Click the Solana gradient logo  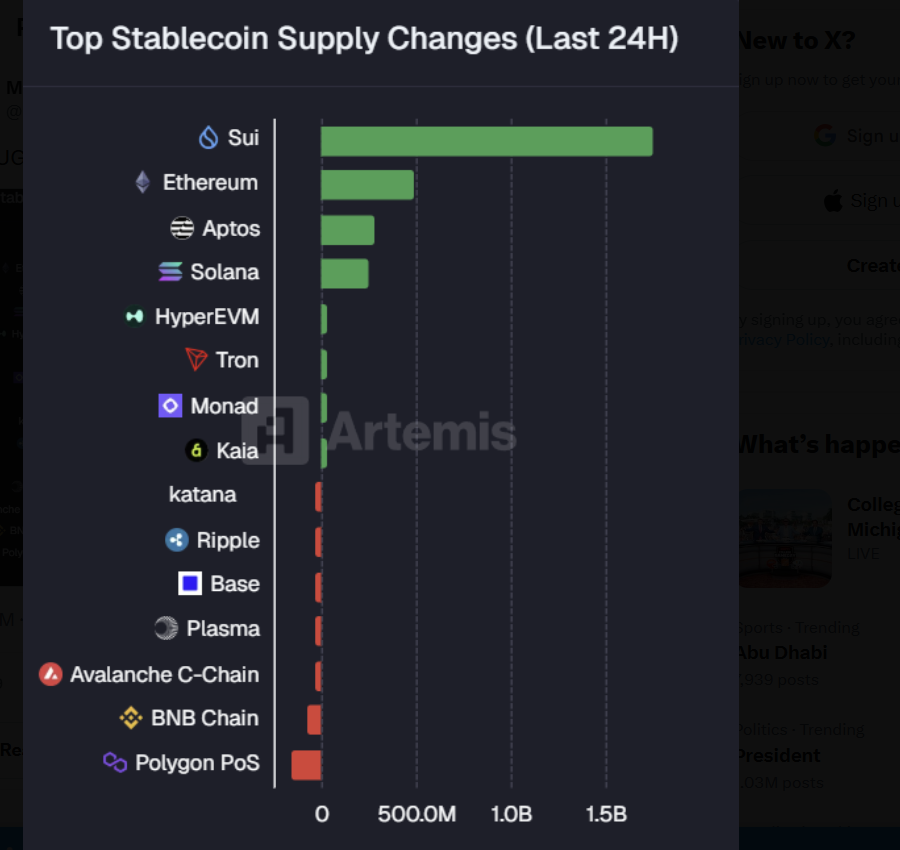(x=170, y=271)
